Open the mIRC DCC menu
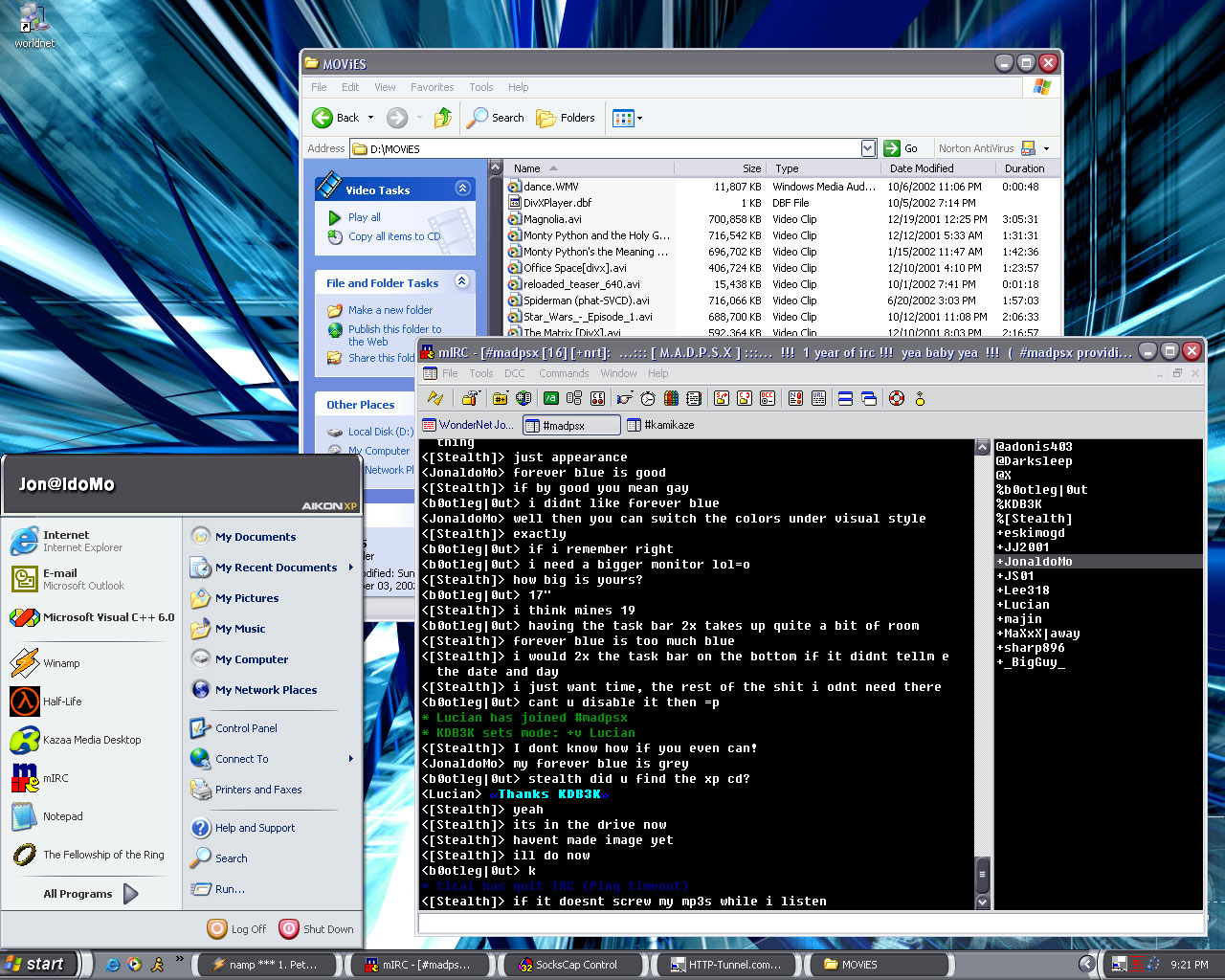Image resolution: width=1225 pixels, height=980 pixels. tap(515, 373)
